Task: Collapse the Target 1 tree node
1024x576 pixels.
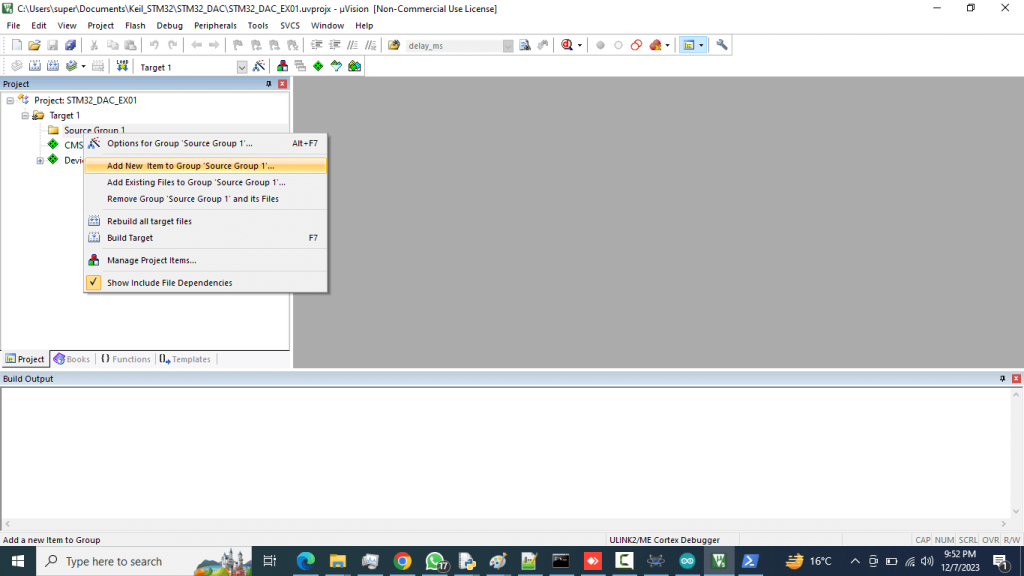Action: tap(25, 115)
